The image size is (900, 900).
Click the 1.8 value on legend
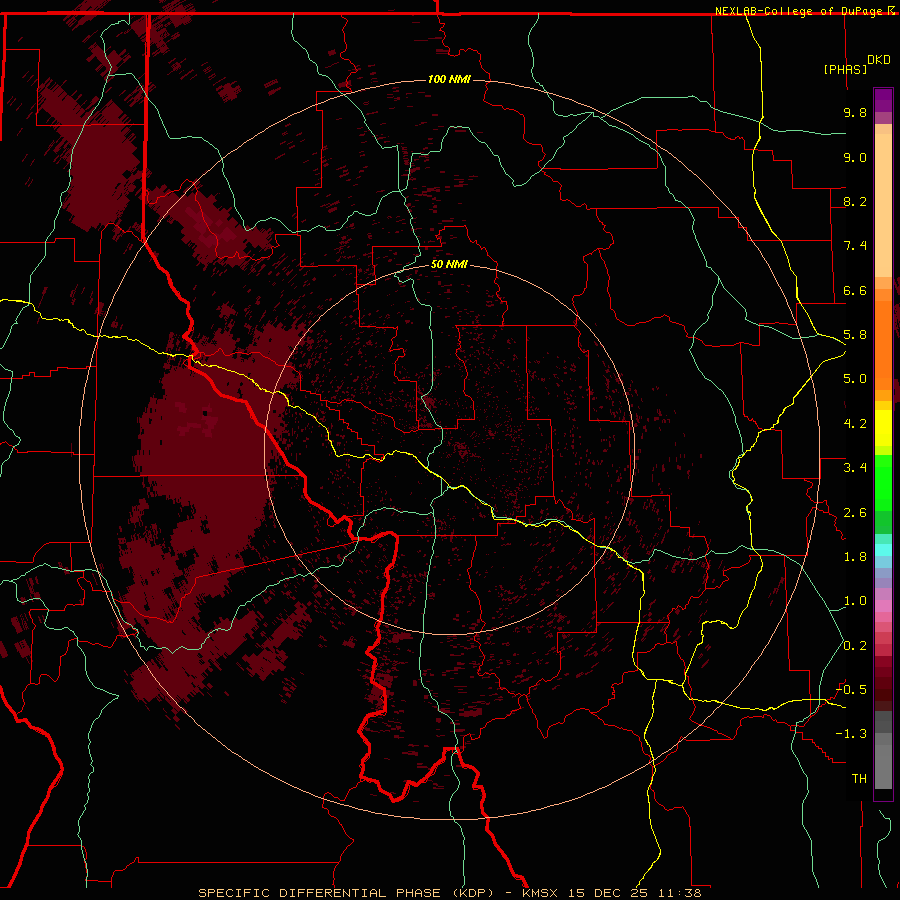click(855, 557)
